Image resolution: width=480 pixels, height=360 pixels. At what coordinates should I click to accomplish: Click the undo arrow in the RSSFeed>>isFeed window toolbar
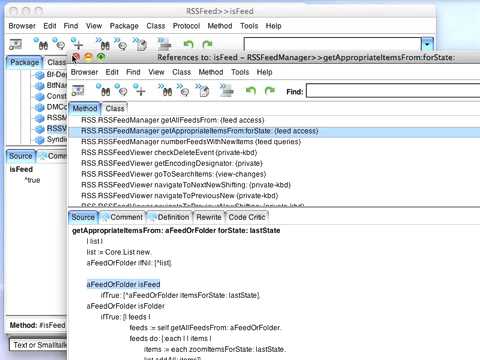[189, 44]
